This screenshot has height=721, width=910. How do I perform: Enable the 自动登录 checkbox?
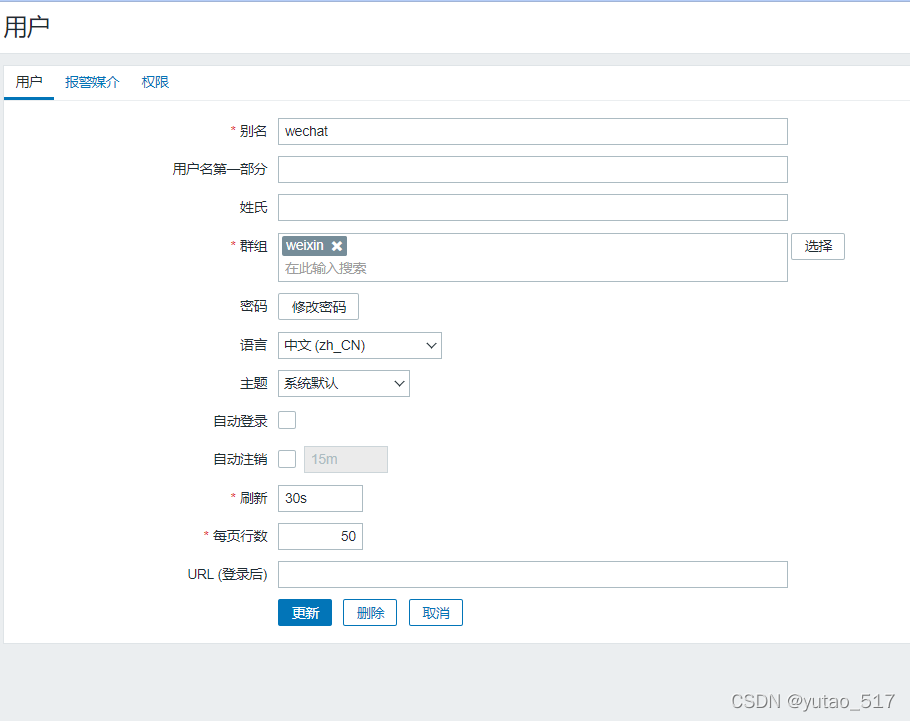tap(287, 421)
